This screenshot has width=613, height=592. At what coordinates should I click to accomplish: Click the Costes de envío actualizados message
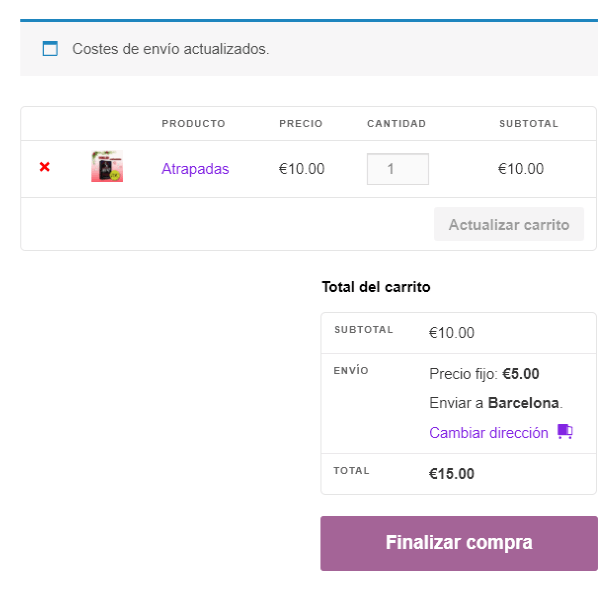[171, 49]
